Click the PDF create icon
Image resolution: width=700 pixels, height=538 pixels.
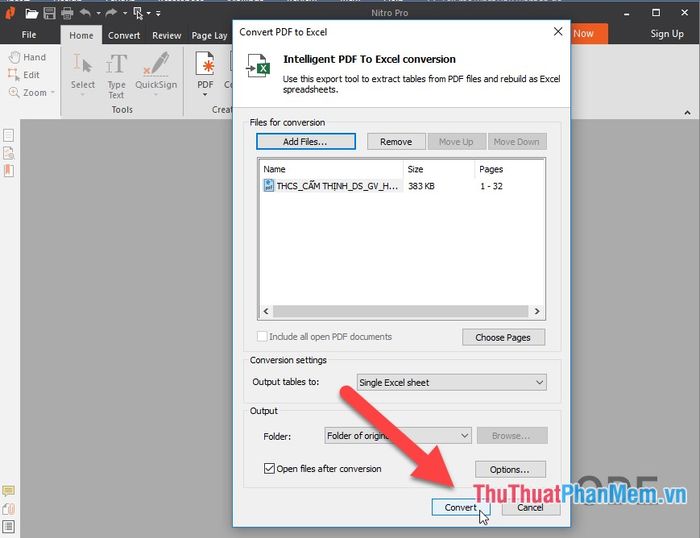coord(205,65)
